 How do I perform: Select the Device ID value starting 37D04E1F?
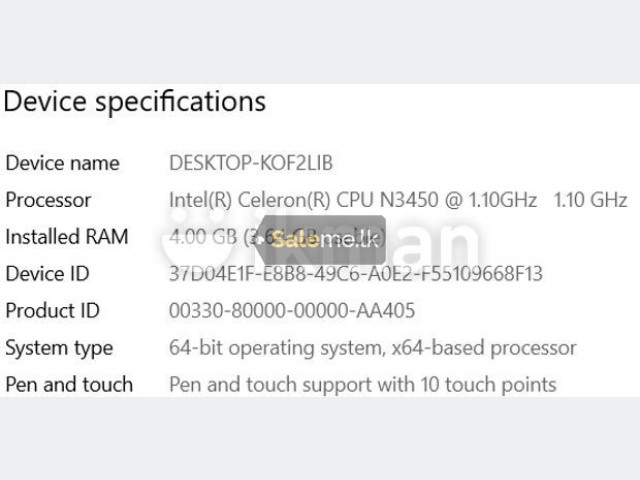(356, 273)
